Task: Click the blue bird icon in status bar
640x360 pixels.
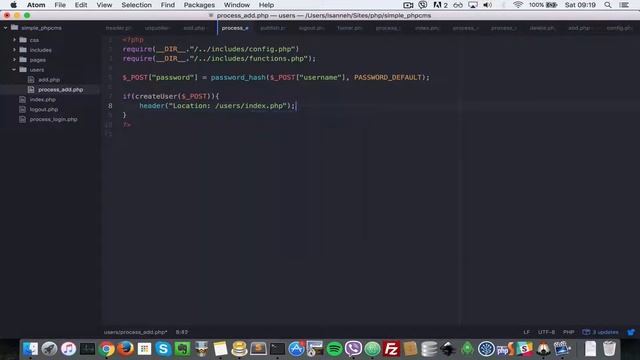Action: [x=631, y=332]
